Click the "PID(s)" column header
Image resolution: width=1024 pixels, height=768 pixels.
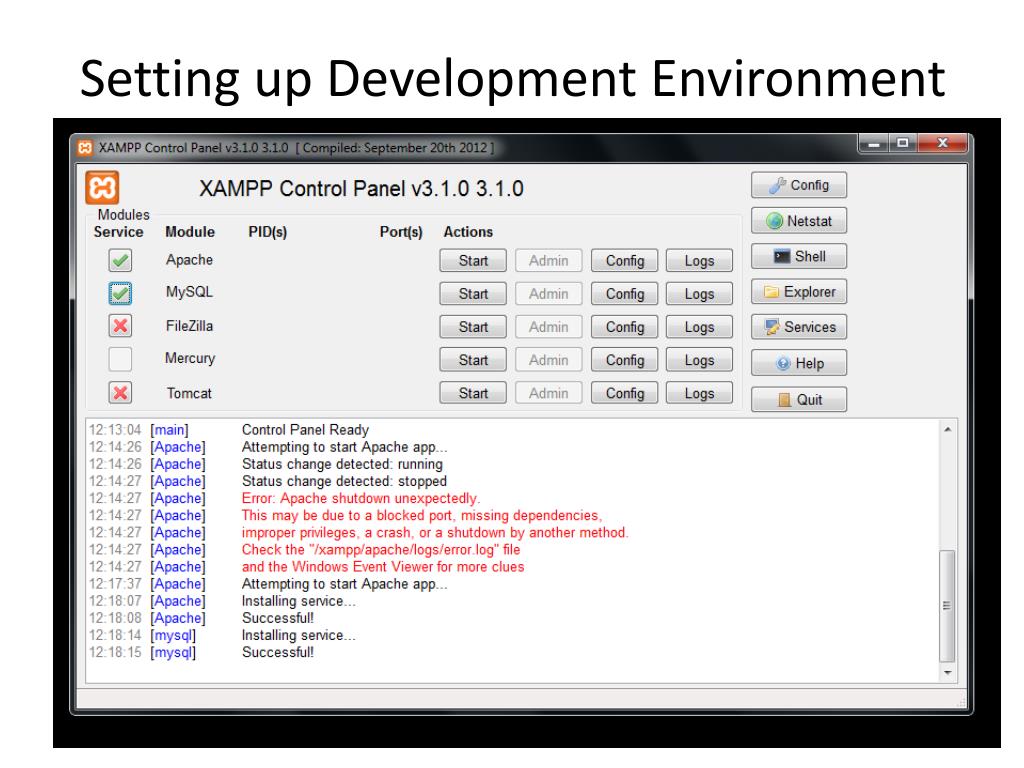268,232
